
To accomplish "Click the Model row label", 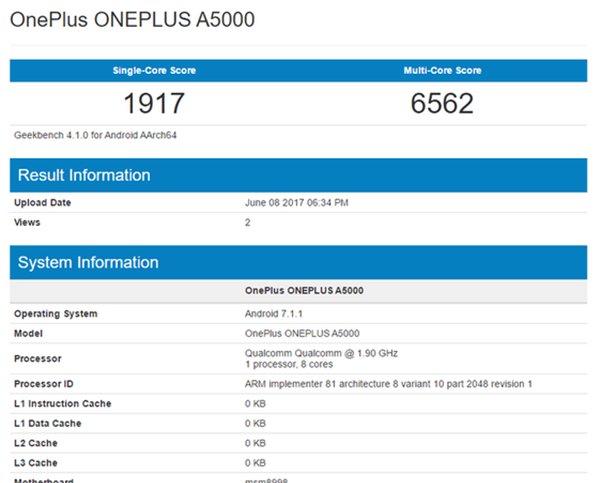I will click(x=29, y=333).
